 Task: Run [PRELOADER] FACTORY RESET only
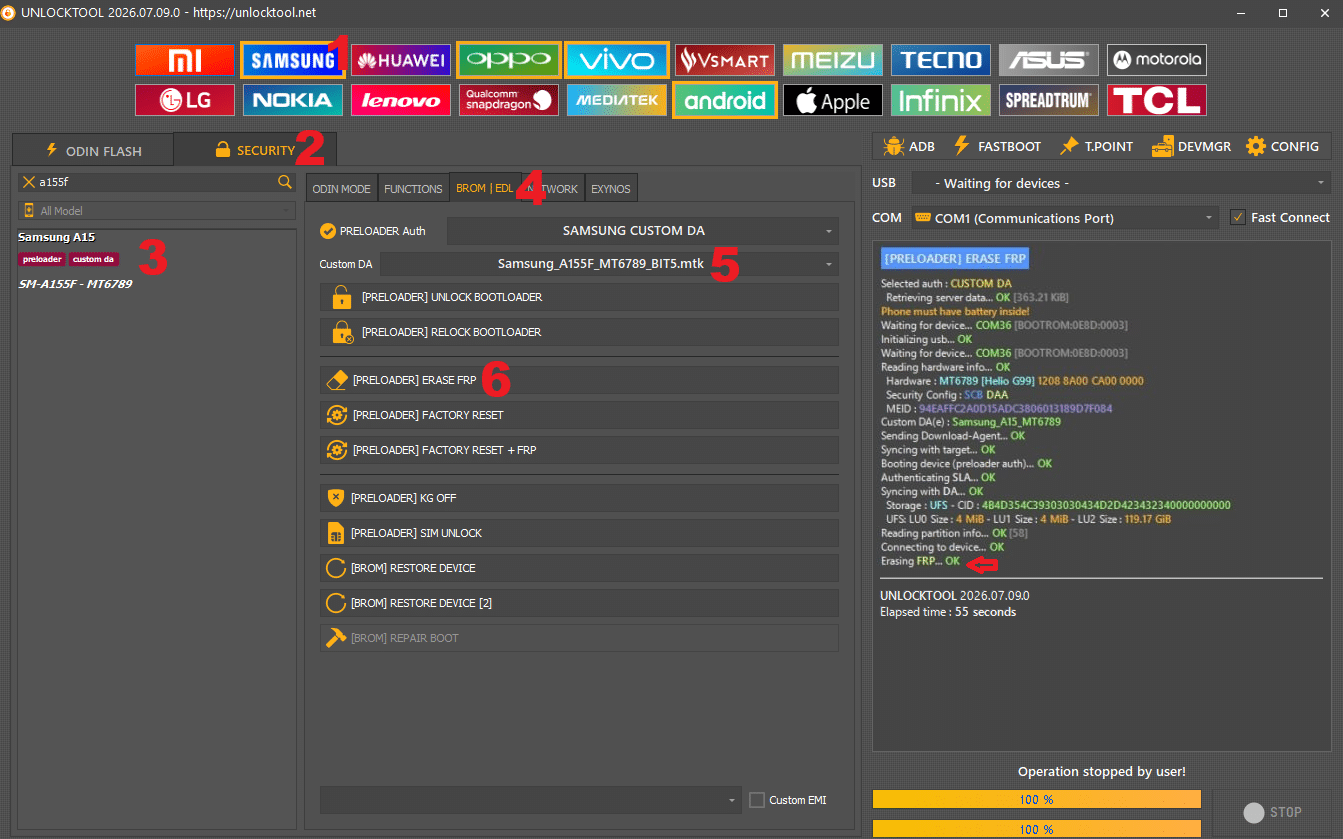[579, 415]
